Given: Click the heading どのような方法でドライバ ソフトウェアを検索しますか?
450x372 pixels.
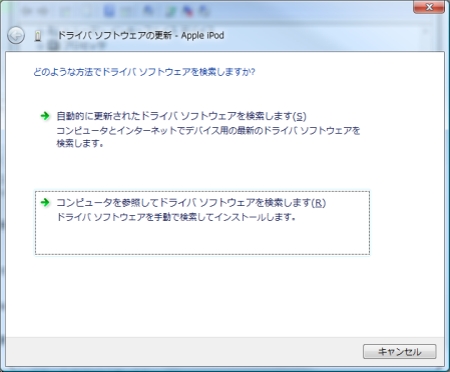Looking at the screenshot, I should (x=144, y=72).
